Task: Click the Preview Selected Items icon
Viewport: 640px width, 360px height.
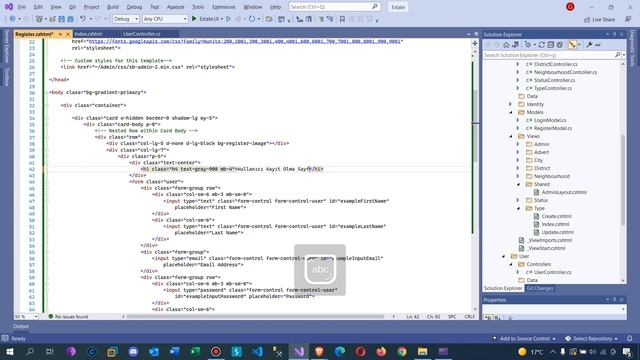Action: 598,45
